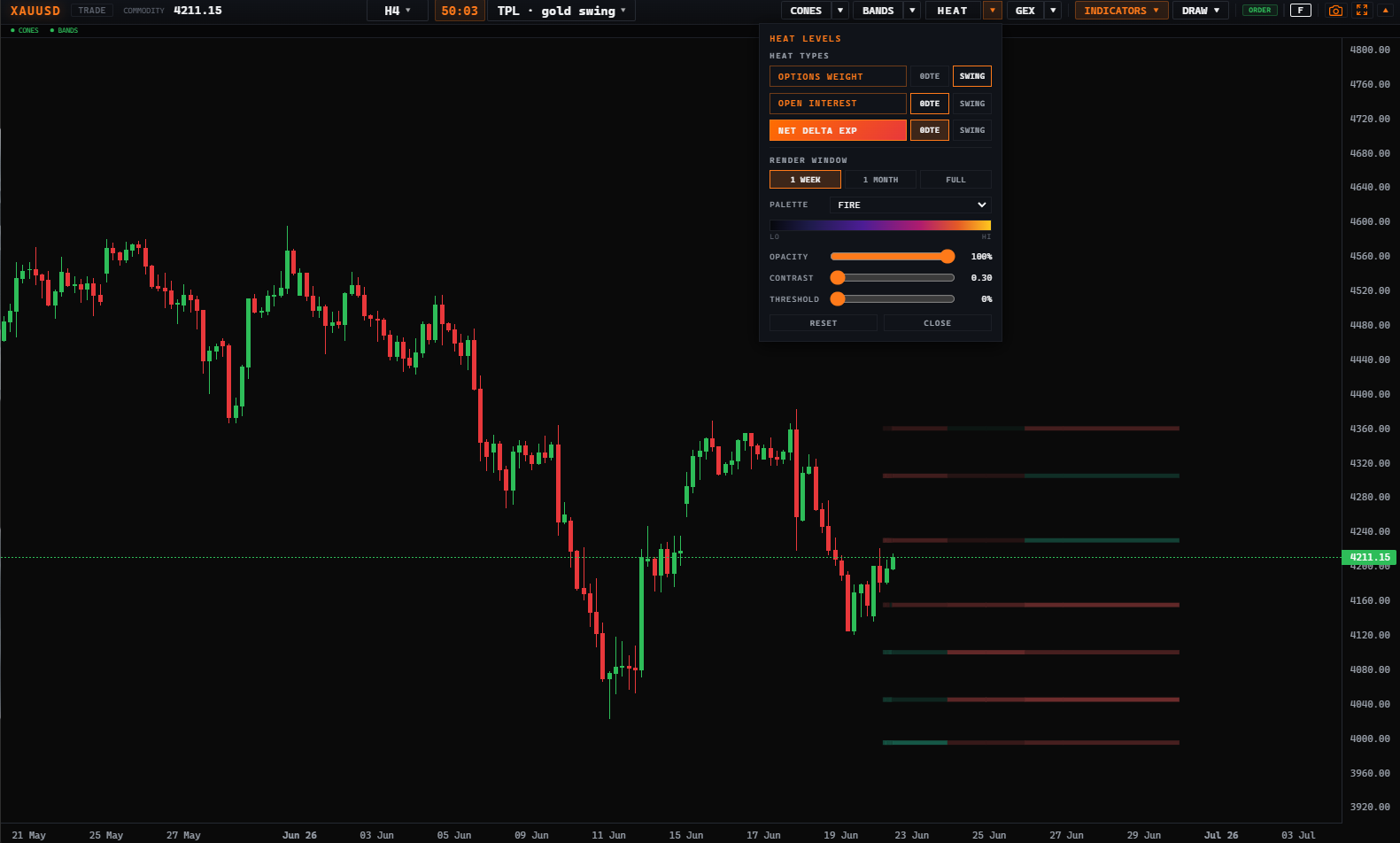This screenshot has width=1400, height=843.
Task: Open the FIRE palette dropdown
Action: click(x=910, y=205)
